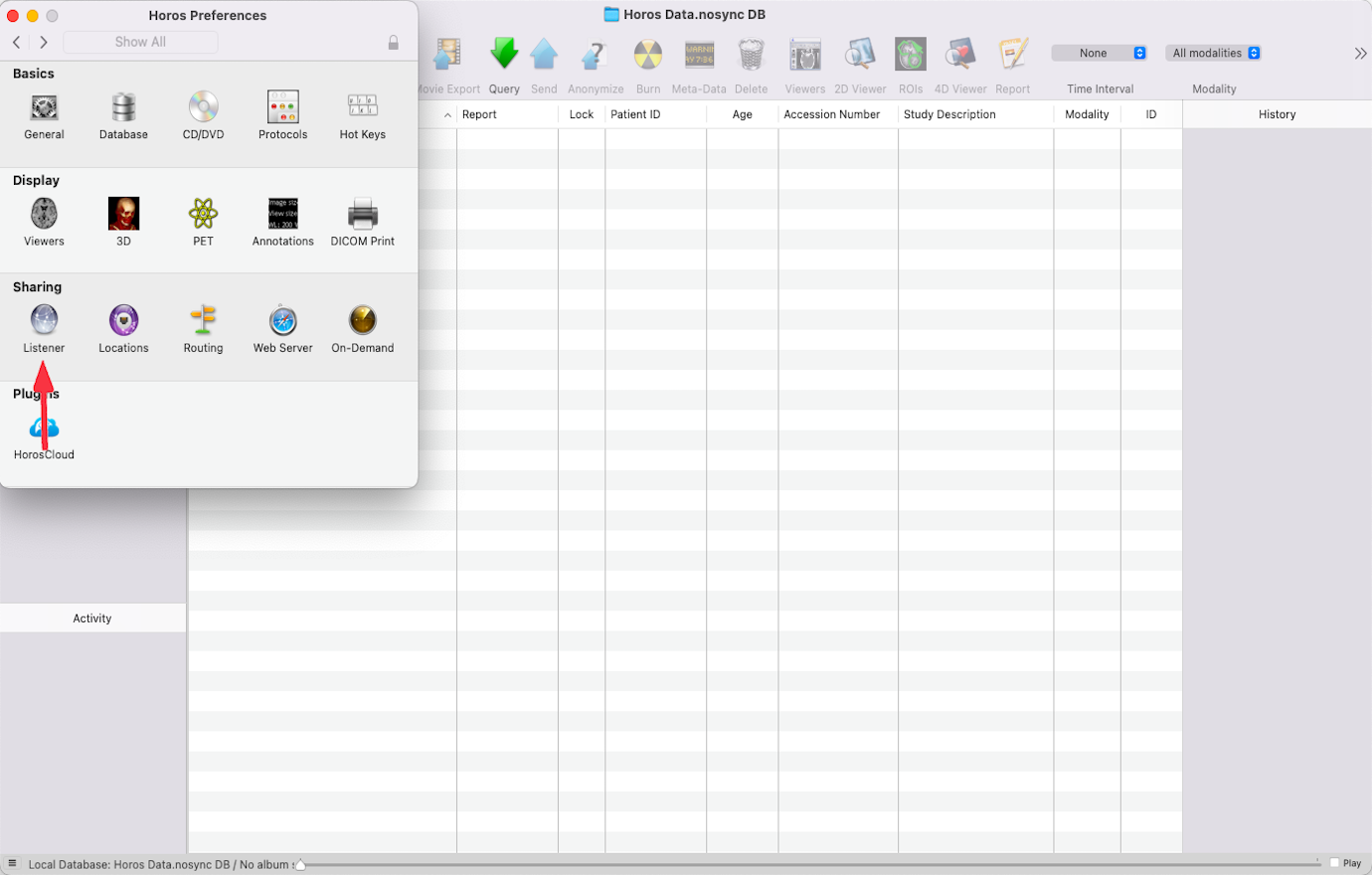Open the Time Interval dropdown set to None

coord(1100,53)
